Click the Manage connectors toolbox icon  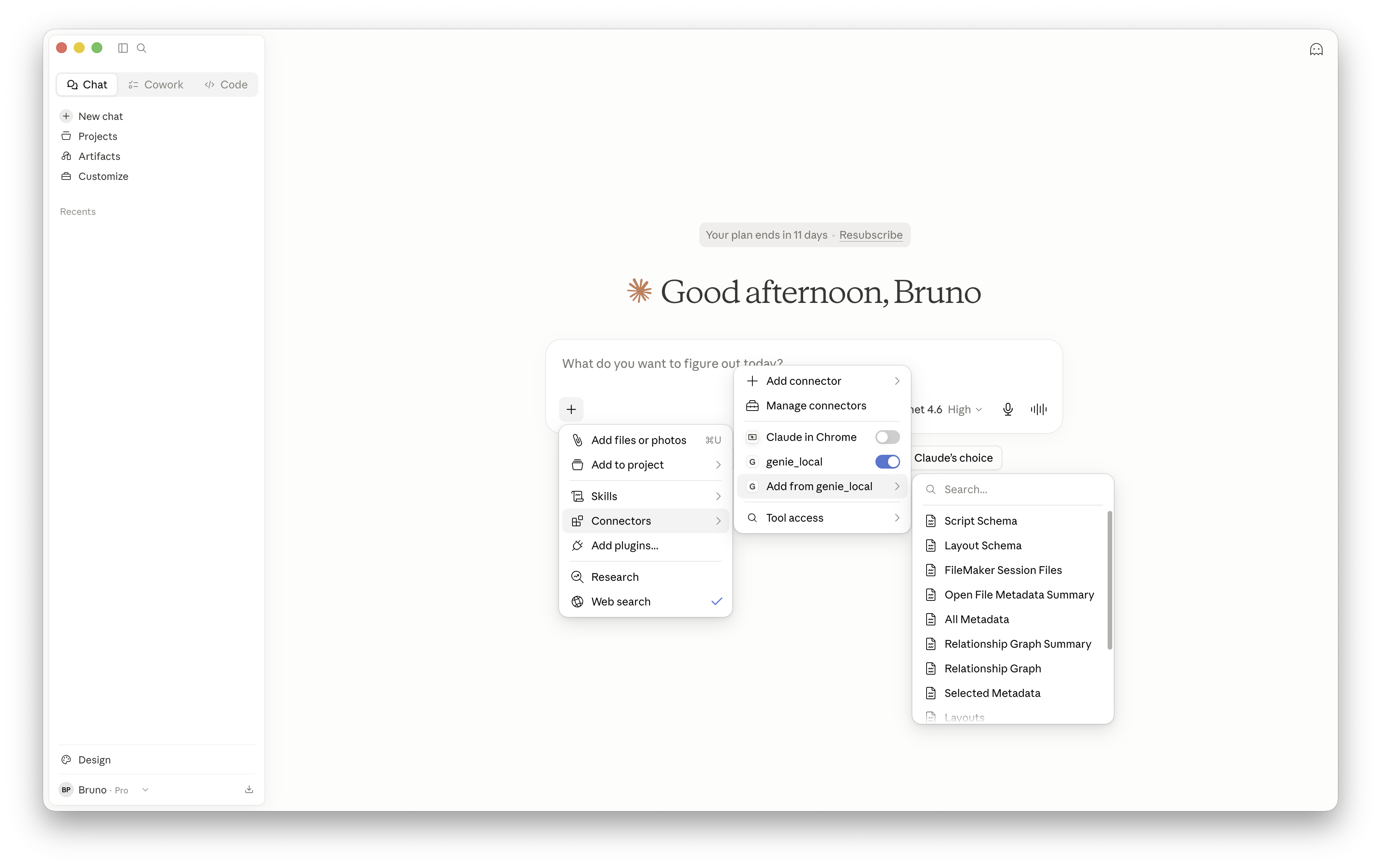pyautogui.click(x=752, y=406)
